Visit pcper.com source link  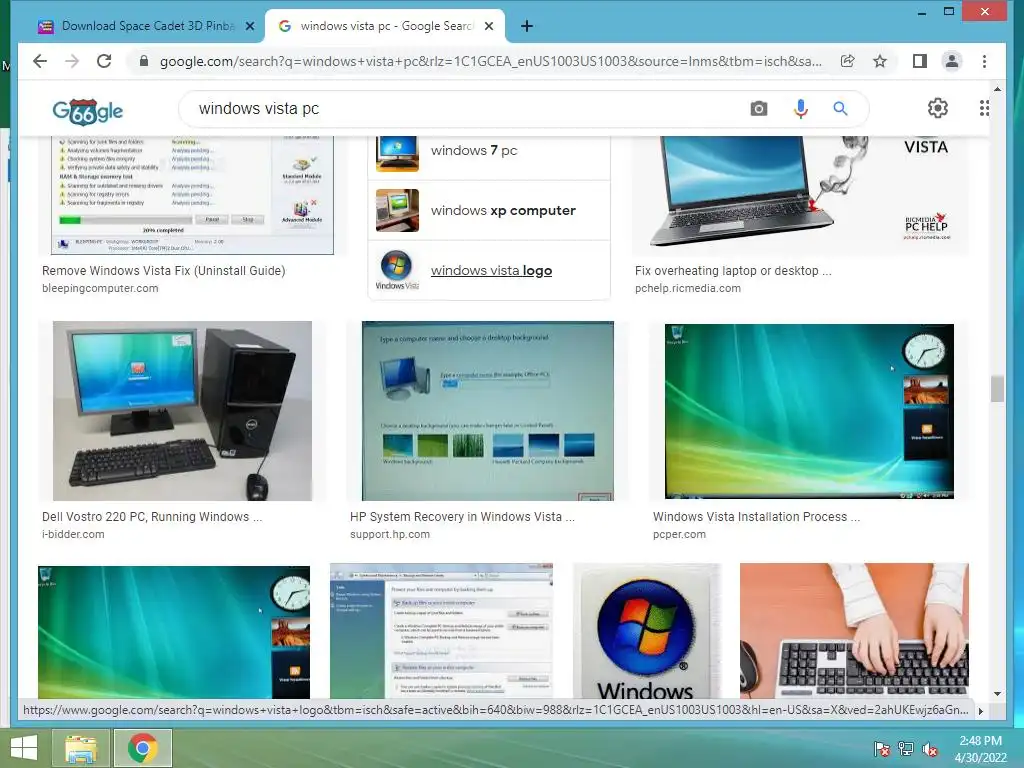point(679,534)
